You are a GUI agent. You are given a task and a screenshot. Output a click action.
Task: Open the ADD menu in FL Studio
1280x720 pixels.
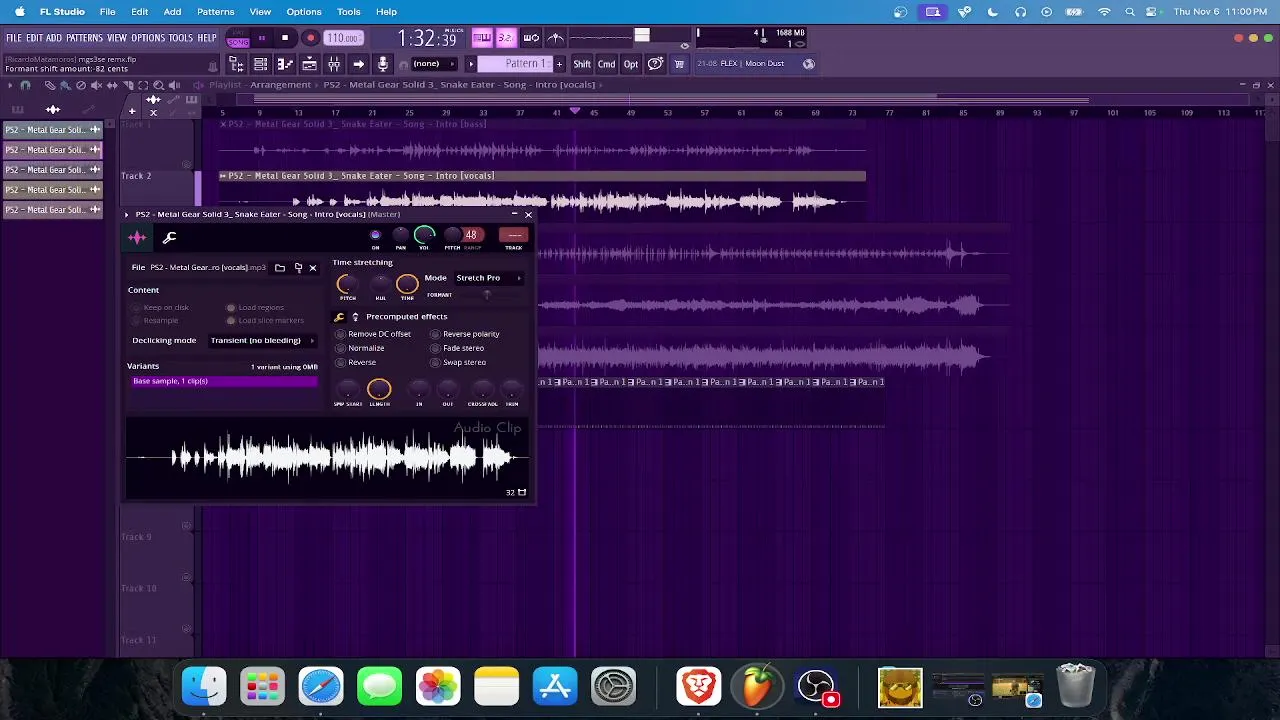54,38
